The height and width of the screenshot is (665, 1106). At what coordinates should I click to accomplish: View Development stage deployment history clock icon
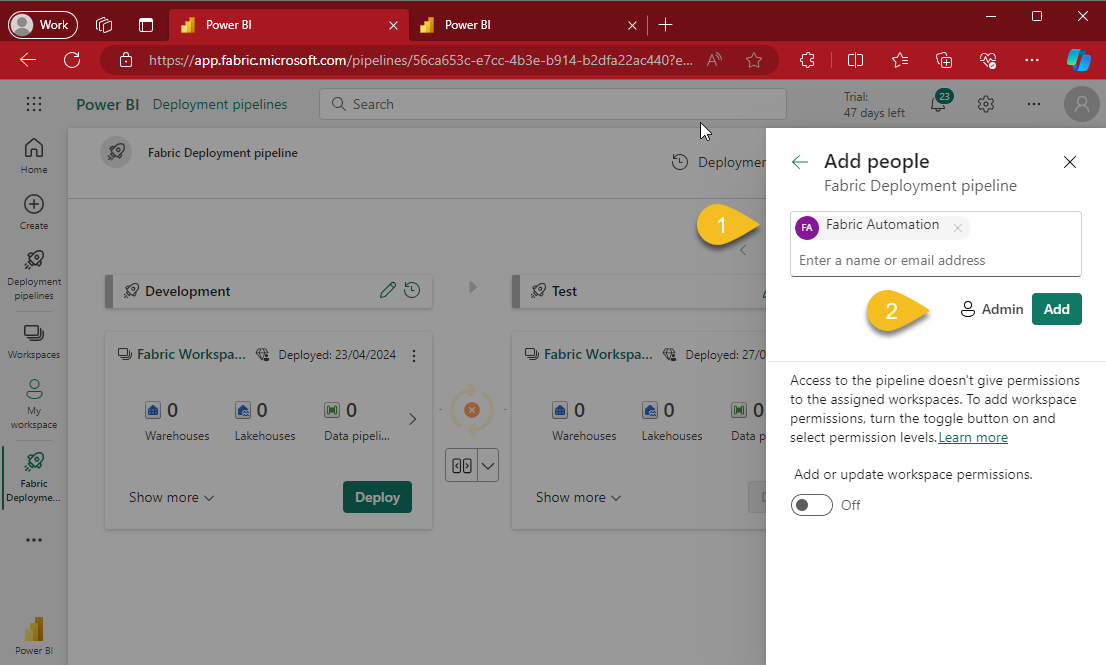411,290
